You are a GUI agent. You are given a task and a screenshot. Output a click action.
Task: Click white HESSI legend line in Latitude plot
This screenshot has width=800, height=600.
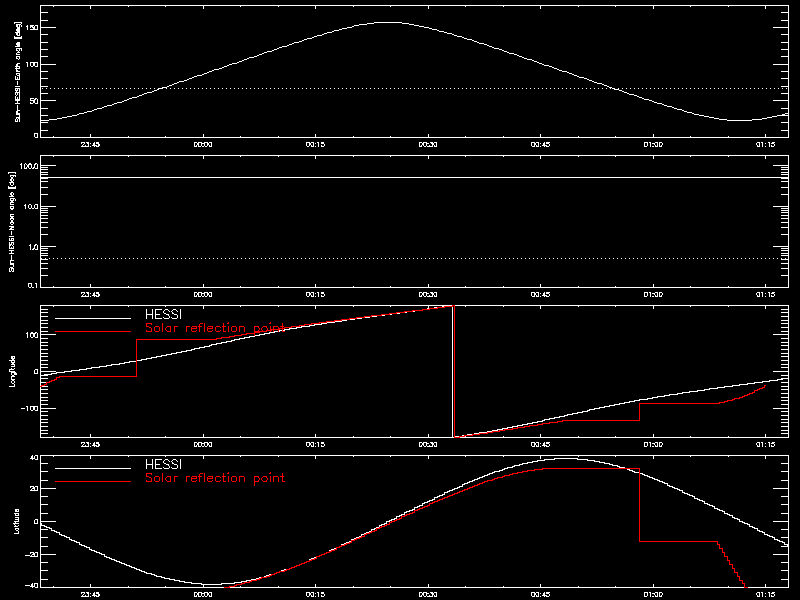[93, 468]
